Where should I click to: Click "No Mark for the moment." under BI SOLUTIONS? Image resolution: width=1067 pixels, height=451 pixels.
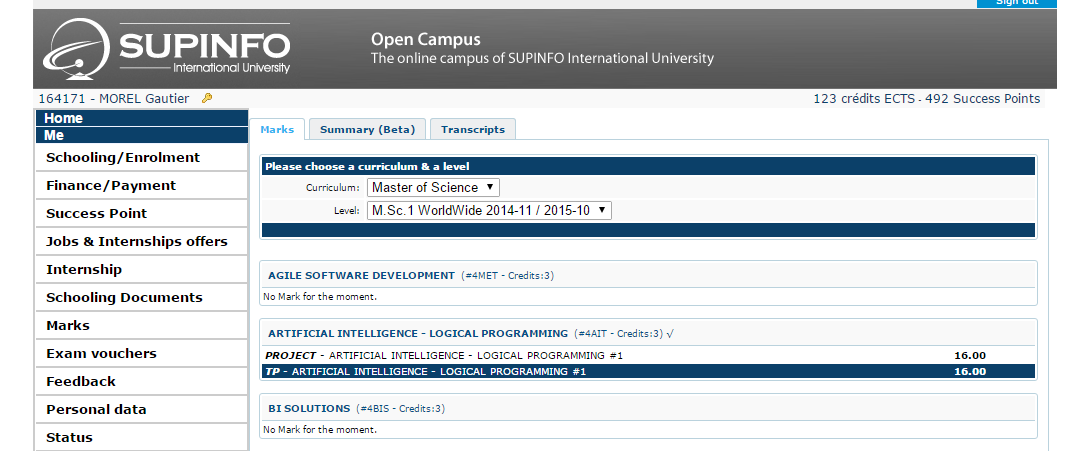[320, 429]
